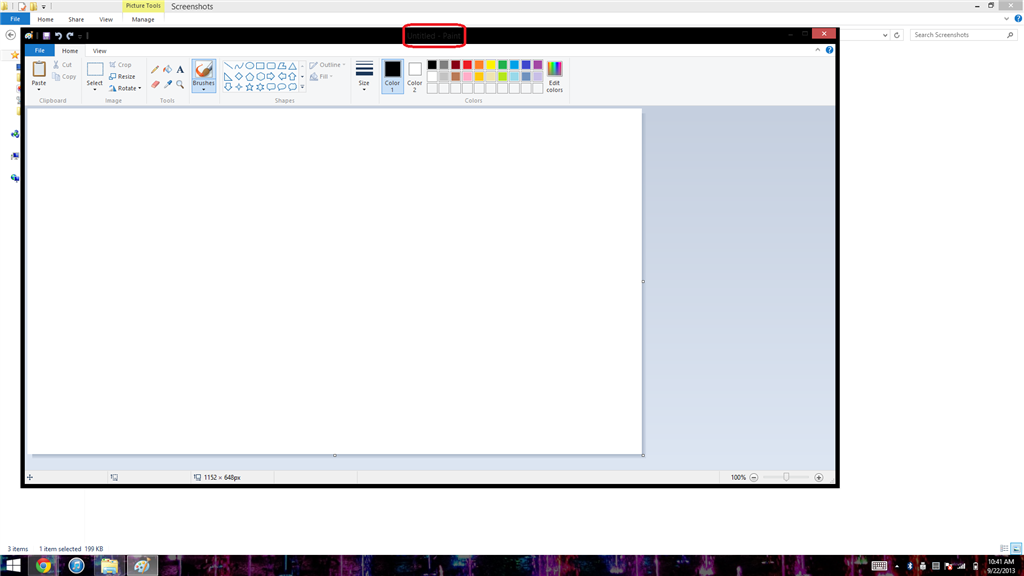Open the Brushes dropdown arrow
This screenshot has width=1024, height=576.
[204, 89]
